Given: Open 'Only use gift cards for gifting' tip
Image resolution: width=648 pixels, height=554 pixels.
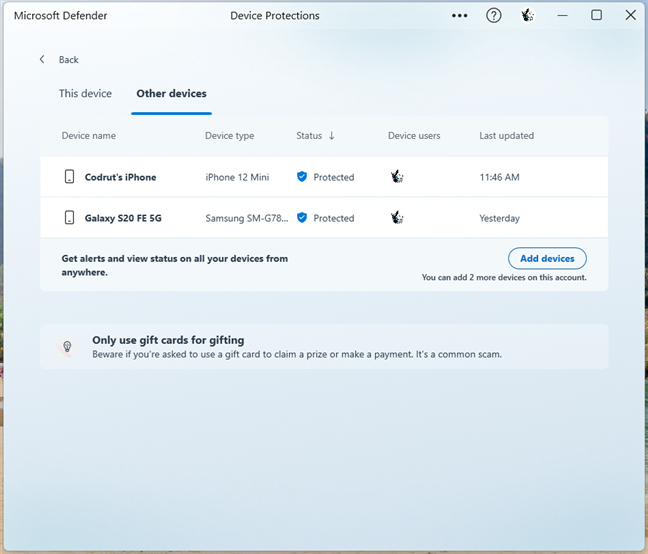Looking at the screenshot, I should (168, 340).
